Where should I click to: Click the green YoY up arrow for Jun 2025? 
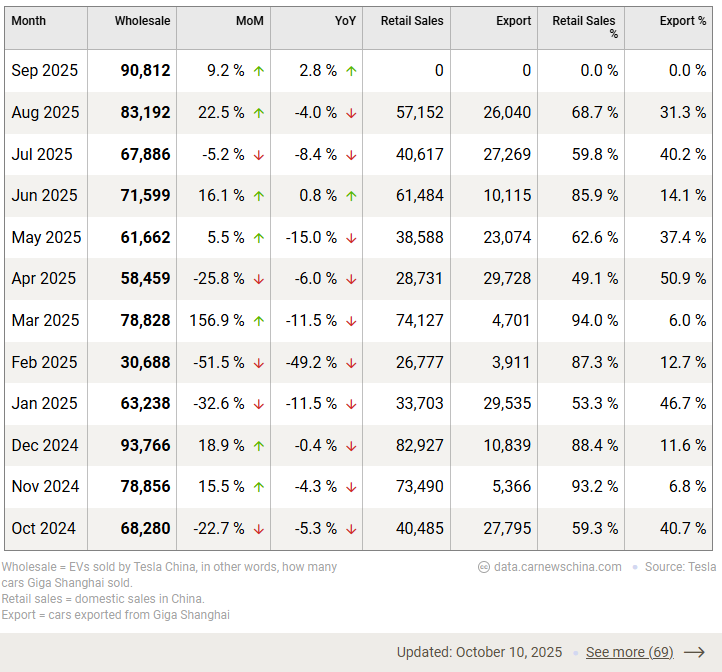point(351,196)
